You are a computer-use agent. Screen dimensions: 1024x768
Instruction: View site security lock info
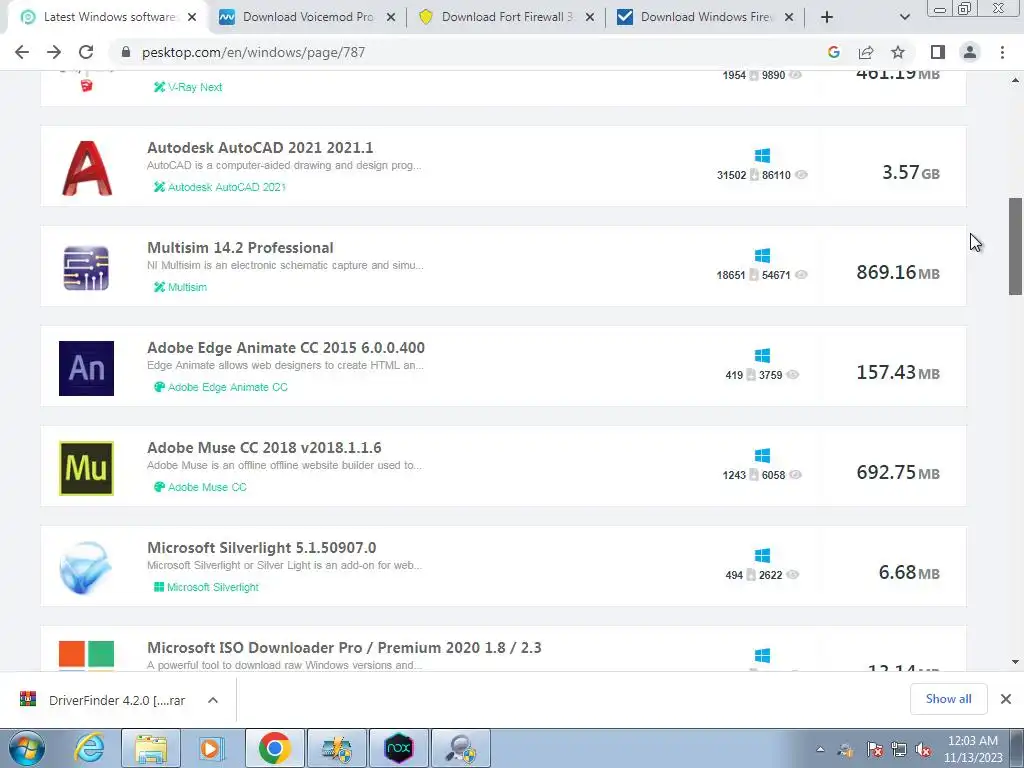coord(126,52)
